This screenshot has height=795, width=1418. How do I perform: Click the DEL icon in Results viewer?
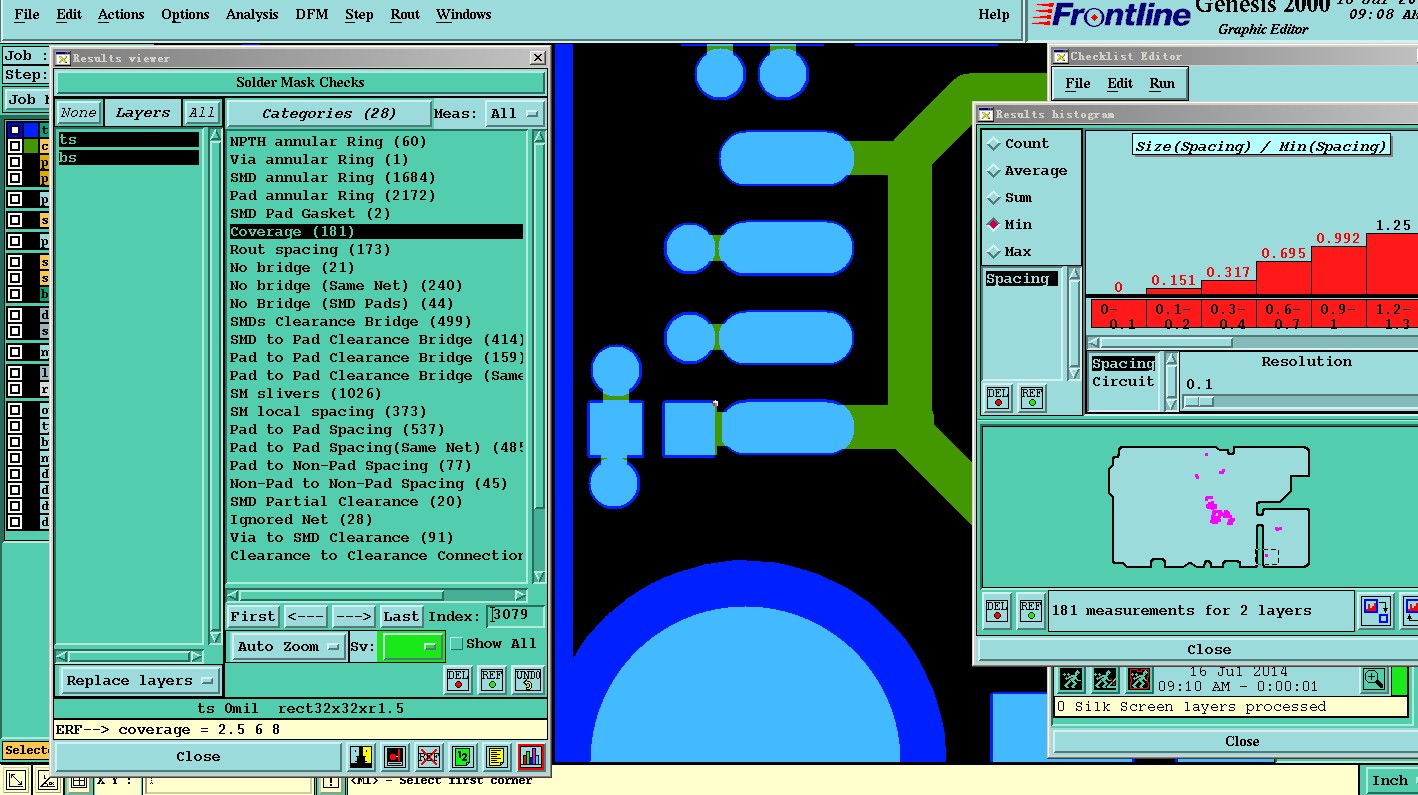(458, 679)
